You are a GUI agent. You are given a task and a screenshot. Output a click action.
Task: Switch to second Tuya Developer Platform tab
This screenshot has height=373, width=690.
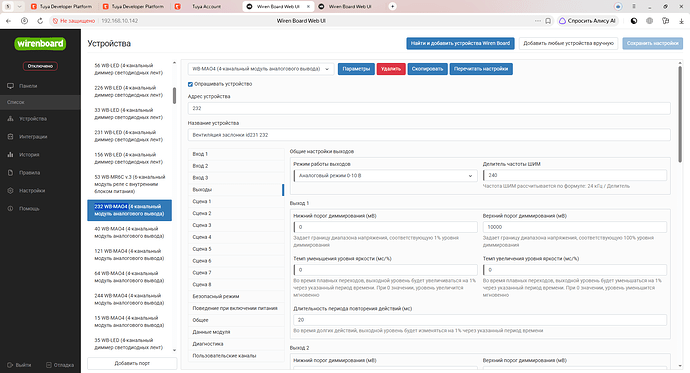click(x=133, y=7)
